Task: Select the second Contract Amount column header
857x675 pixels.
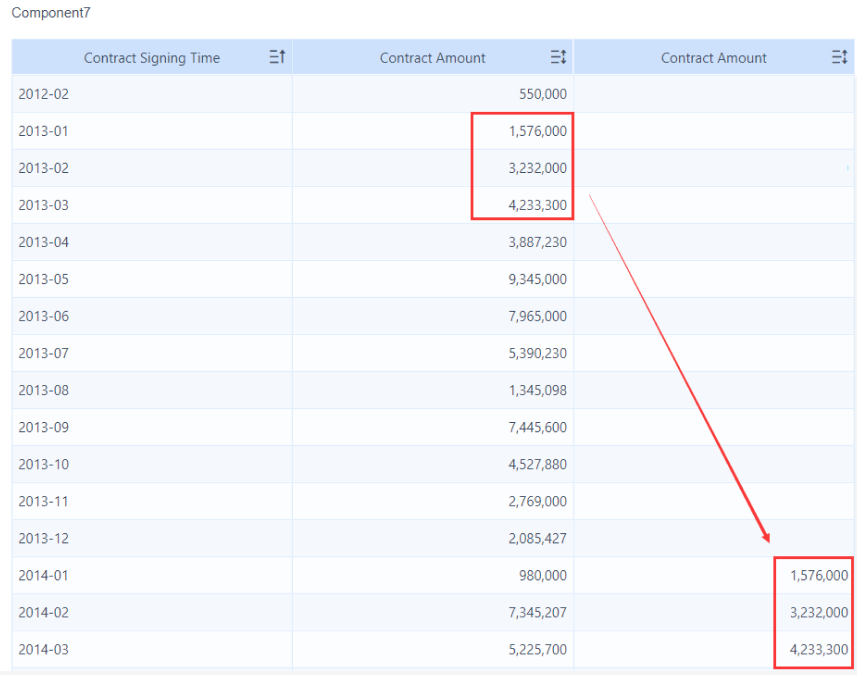Action: 713,57
